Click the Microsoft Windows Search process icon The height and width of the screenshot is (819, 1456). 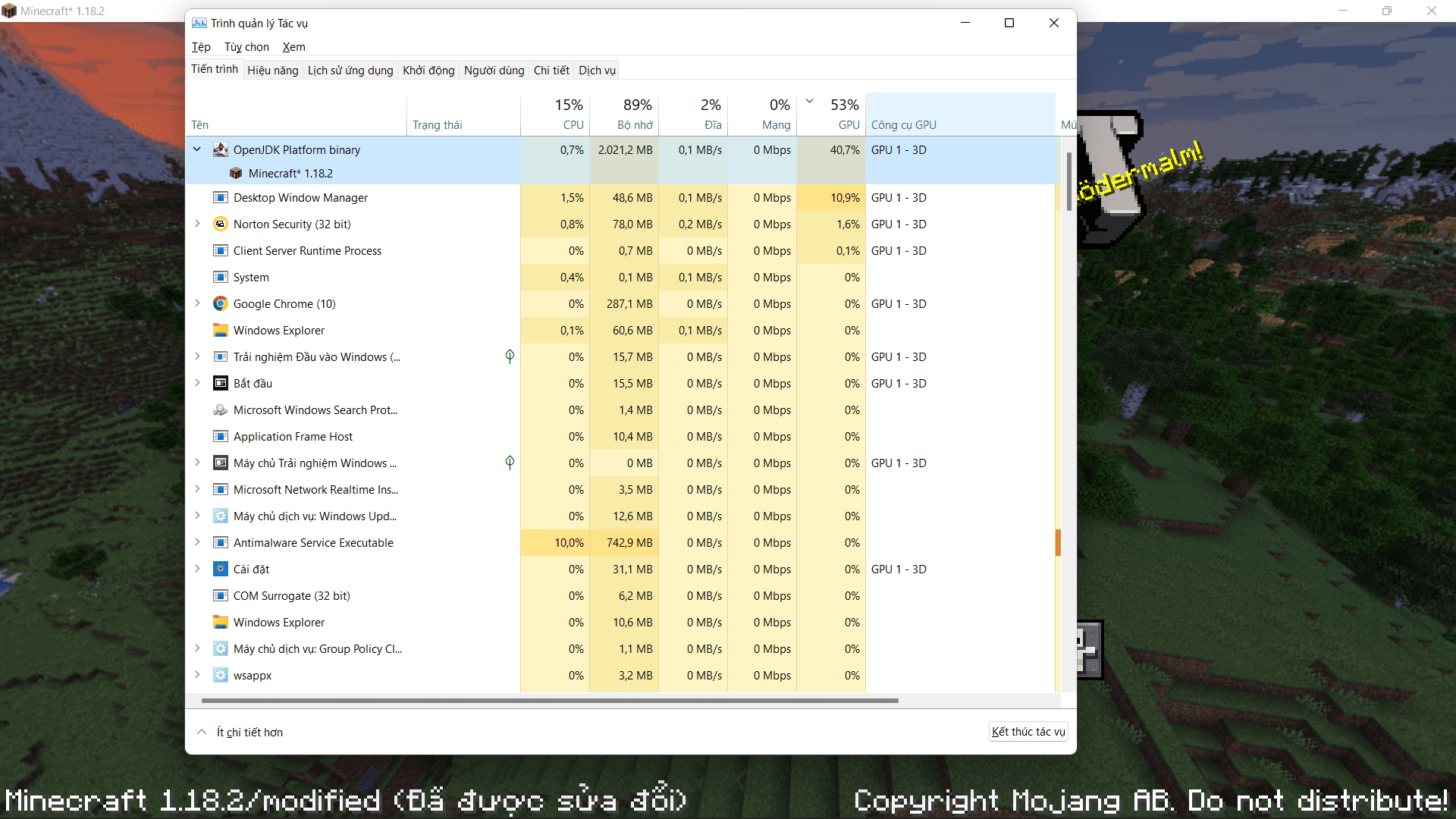(x=220, y=409)
